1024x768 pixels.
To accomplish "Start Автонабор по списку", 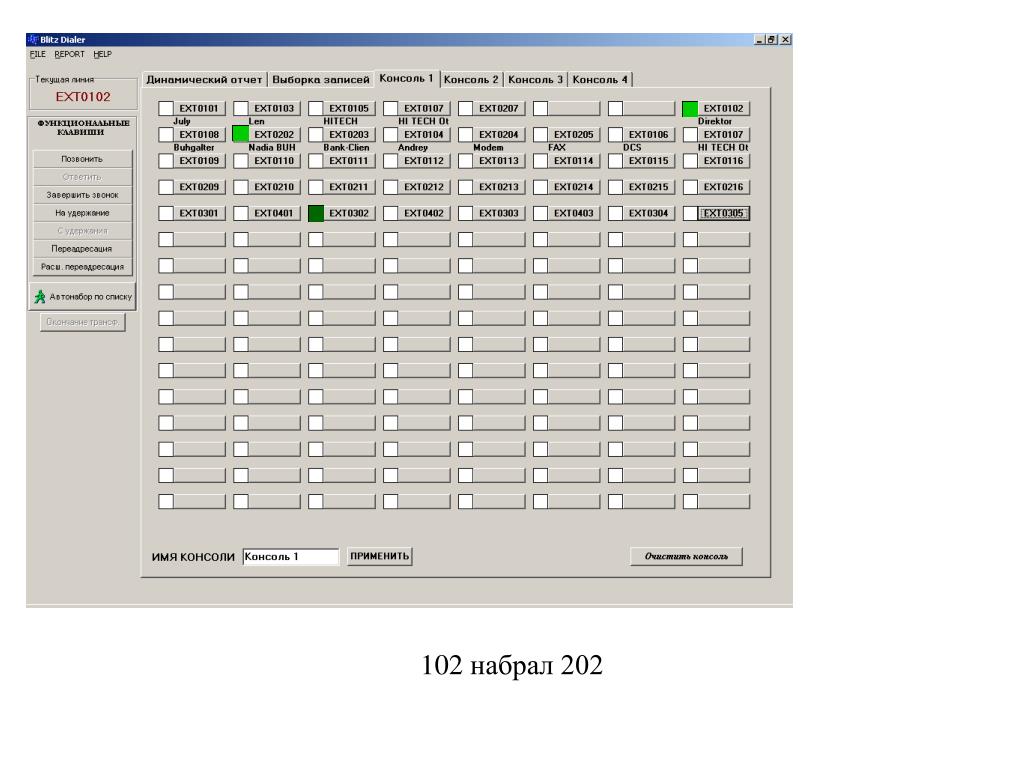I will pyautogui.click(x=82, y=296).
